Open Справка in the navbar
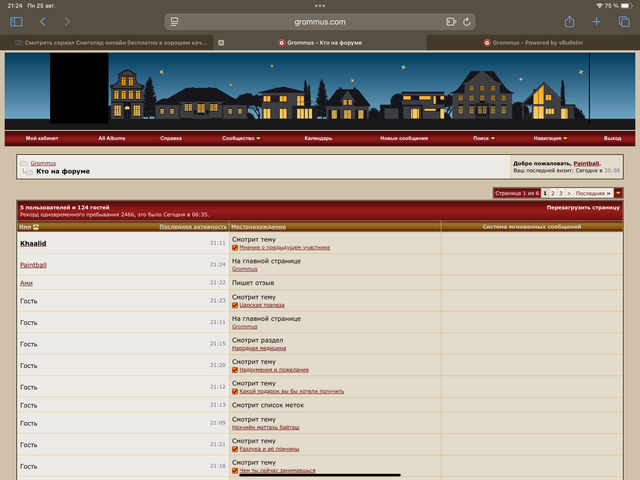 click(171, 138)
